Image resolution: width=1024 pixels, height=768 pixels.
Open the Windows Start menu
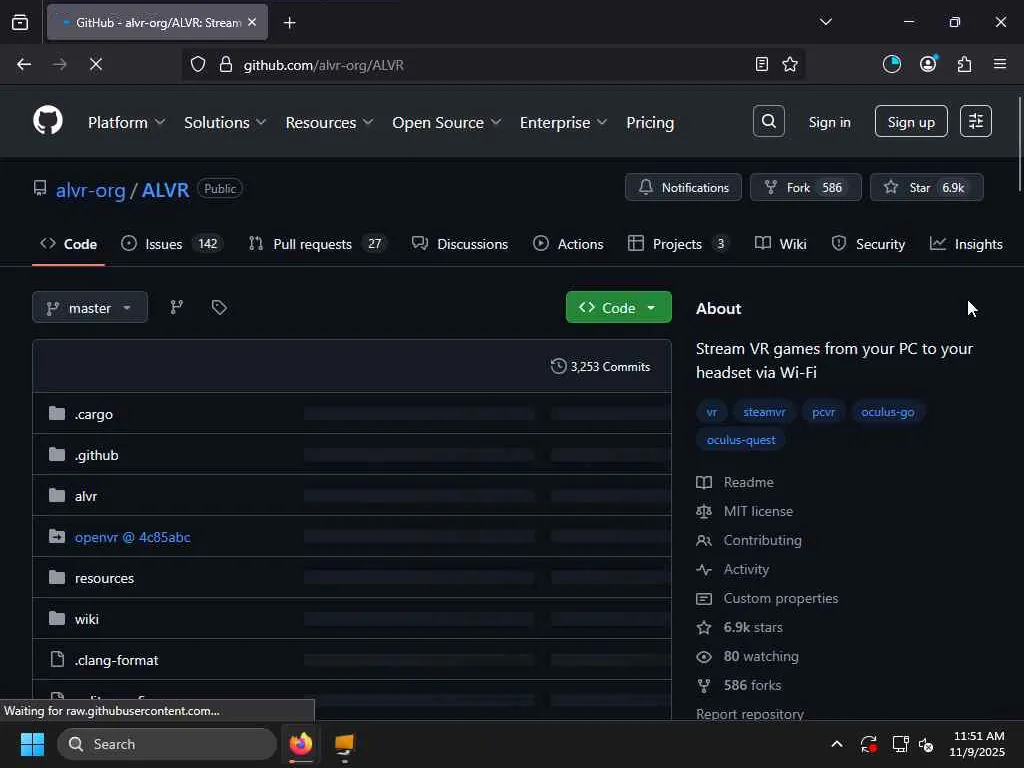(32, 744)
